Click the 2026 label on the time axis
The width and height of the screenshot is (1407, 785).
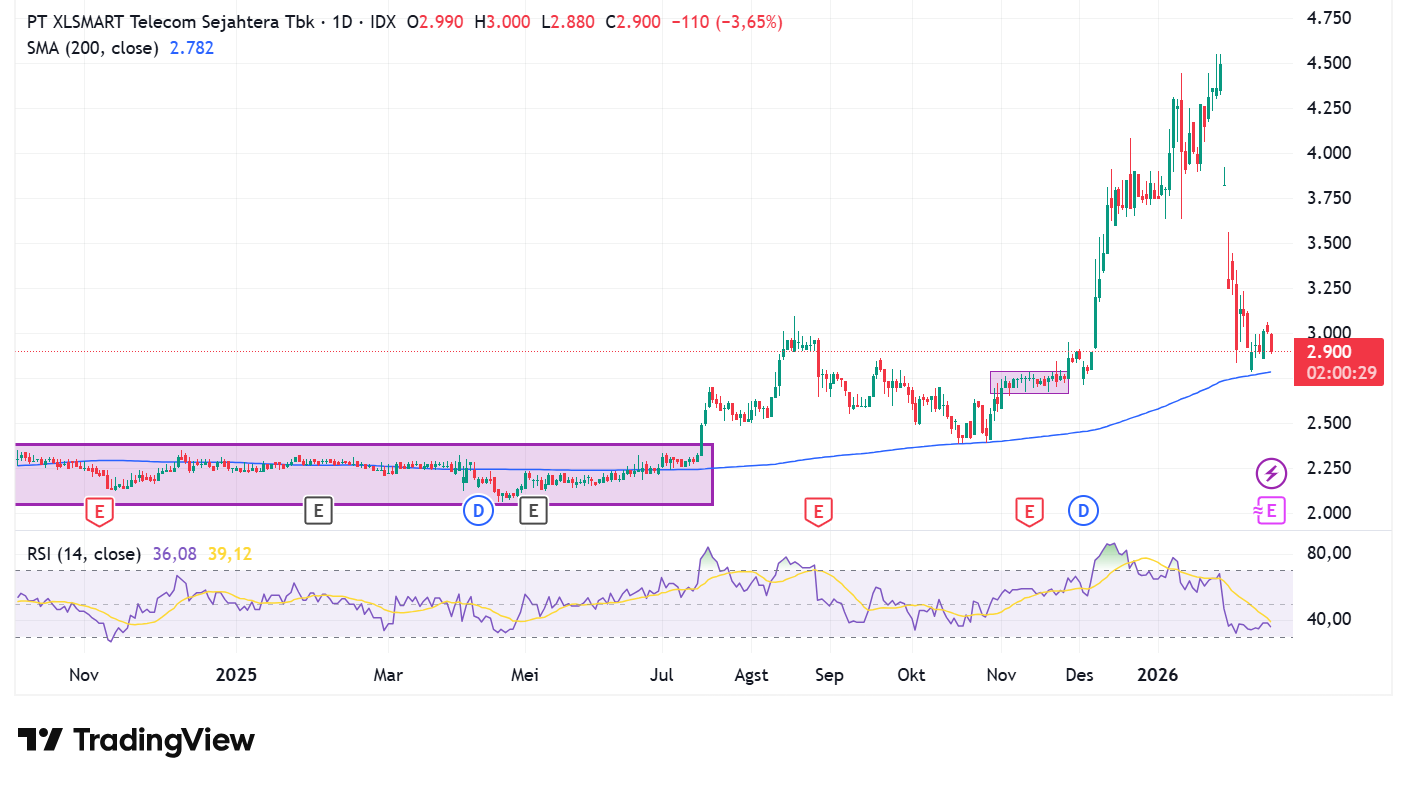(1158, 675)
